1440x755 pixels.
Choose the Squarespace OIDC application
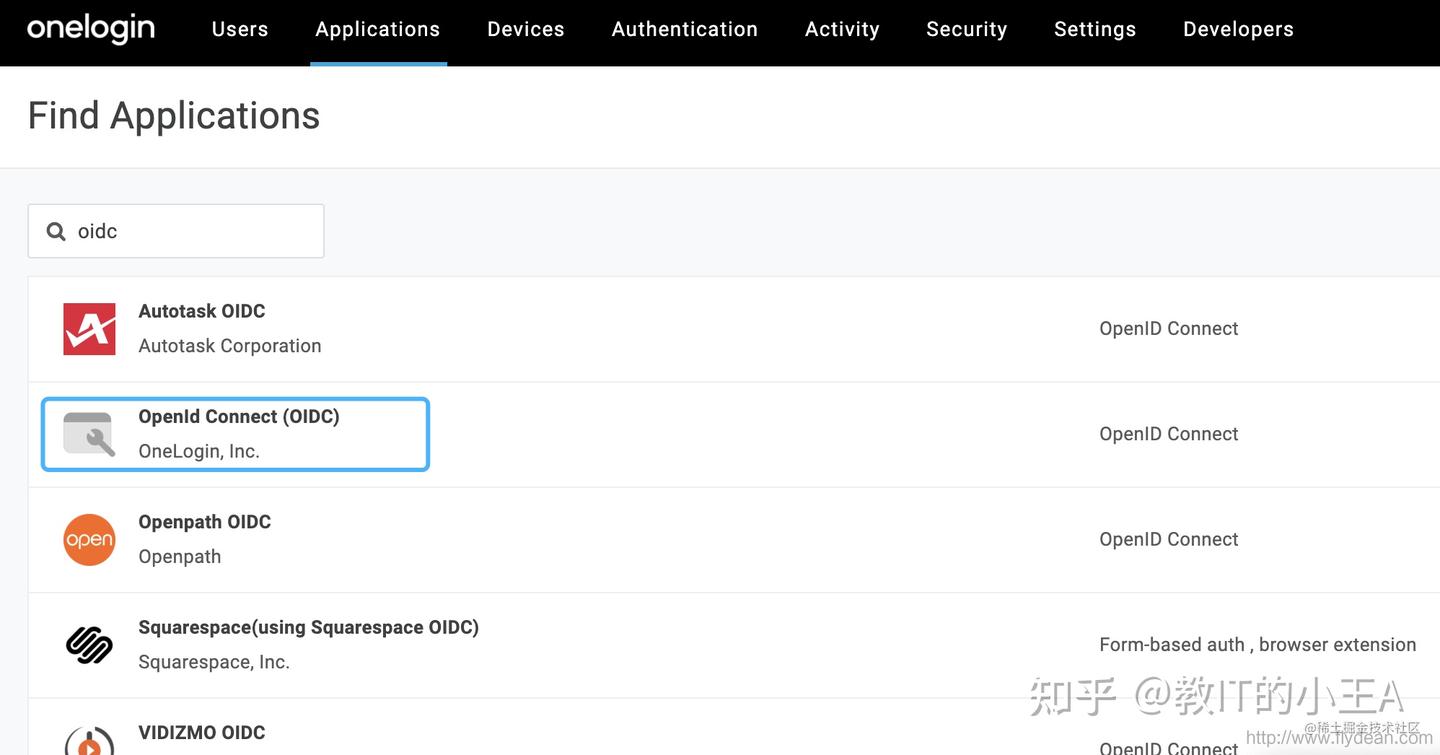click(308, 627)
